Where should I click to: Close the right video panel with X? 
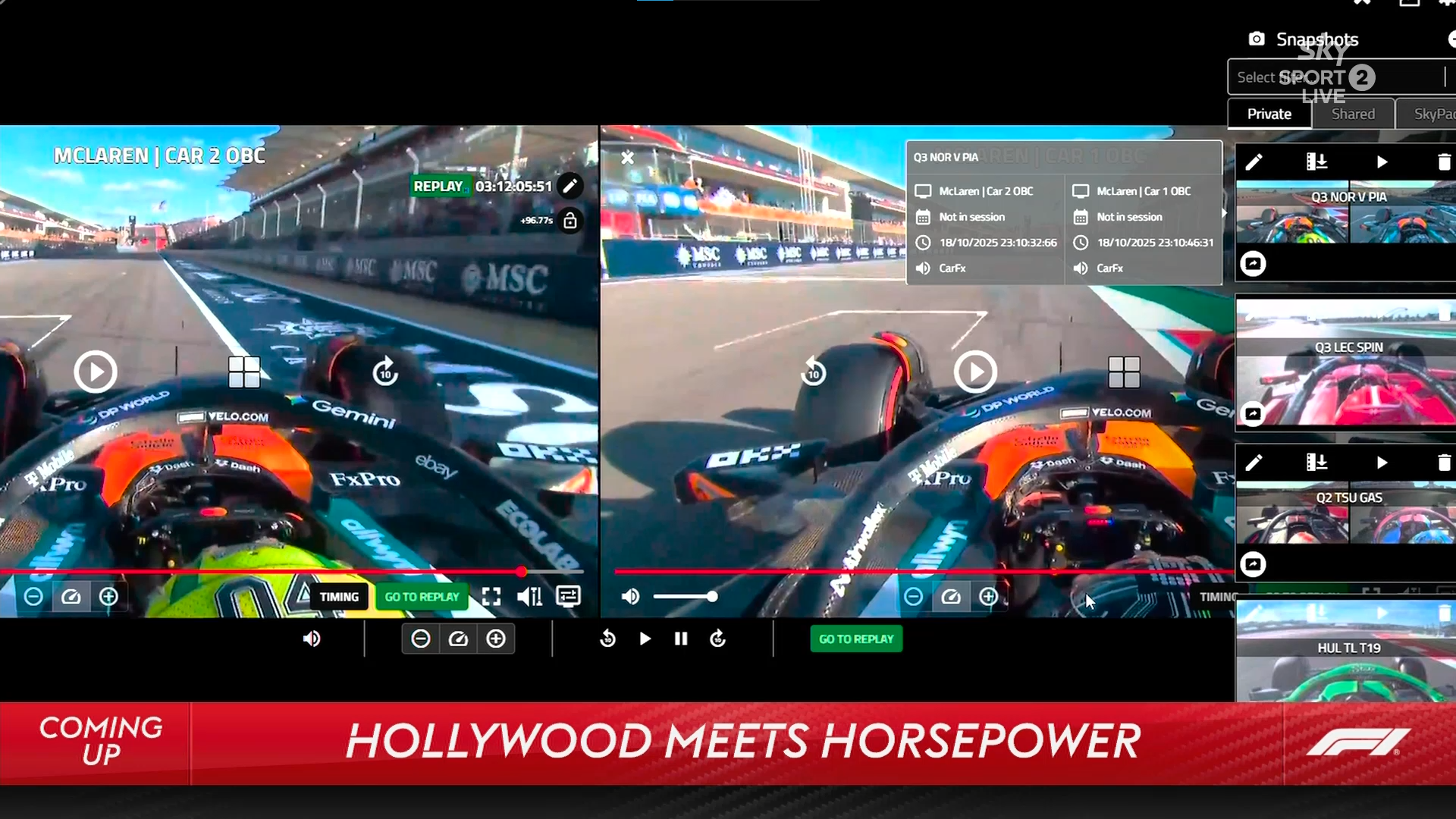coord(627,158)
